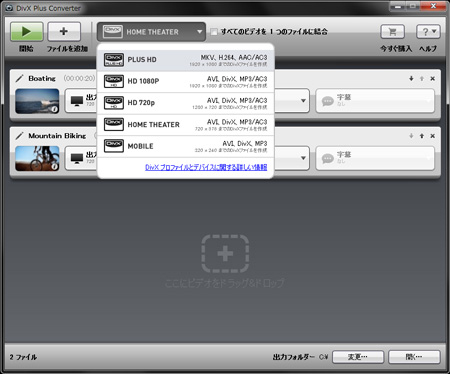This screenshot has height=374, width=450.
Task: Rename Boating with the pencil icon
Action: [x=20, y=78]
